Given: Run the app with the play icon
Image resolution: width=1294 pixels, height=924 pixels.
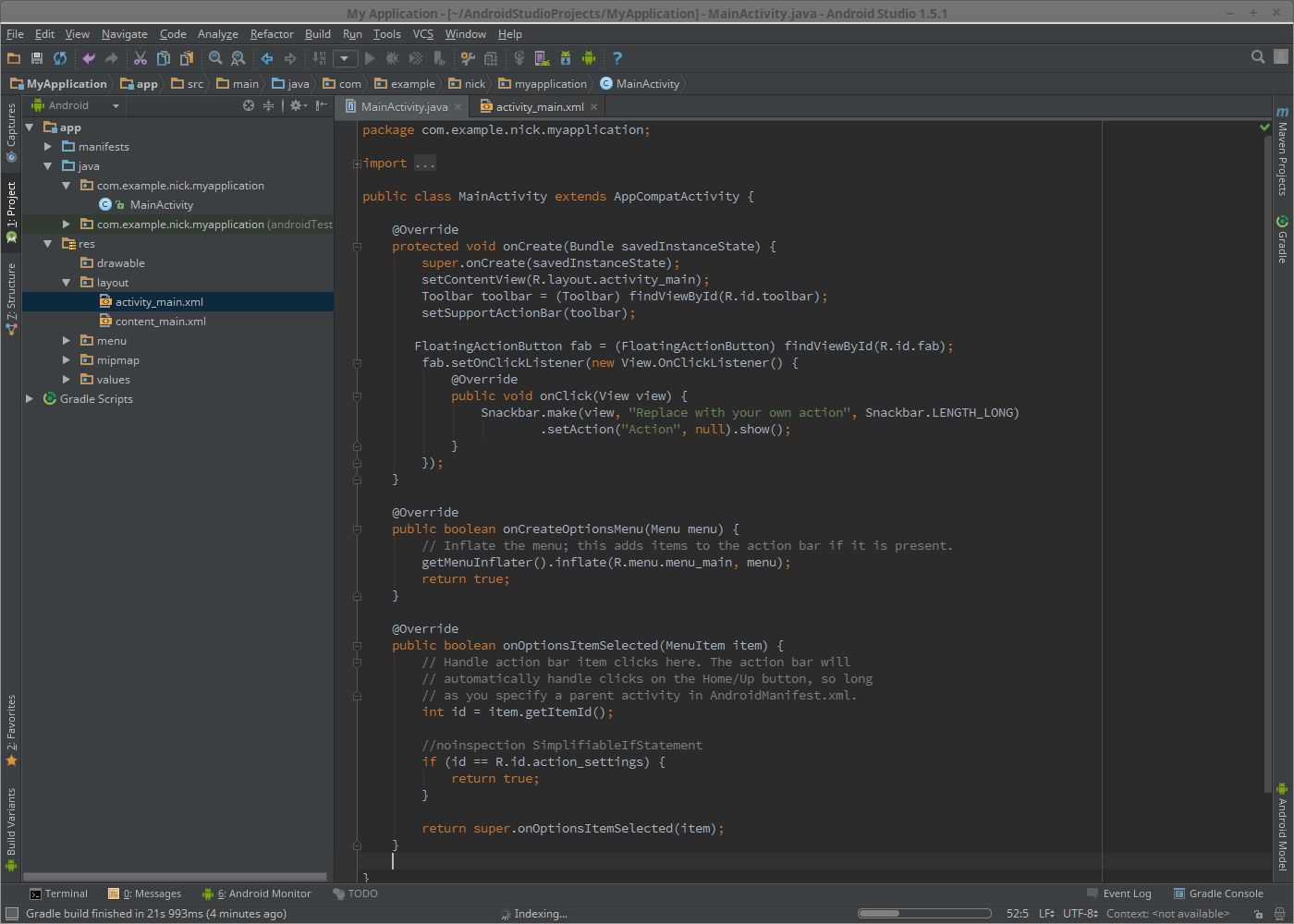Looking at the screenshot, I should (x=370, y=58).
